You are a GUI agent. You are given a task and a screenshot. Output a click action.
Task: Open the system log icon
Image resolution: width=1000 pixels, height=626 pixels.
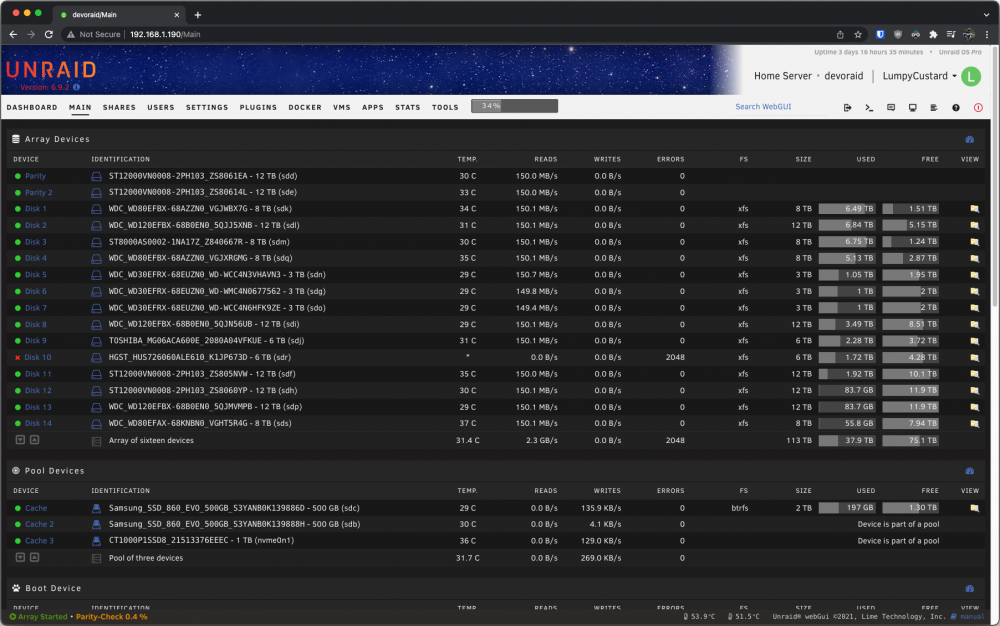(934, 108)
